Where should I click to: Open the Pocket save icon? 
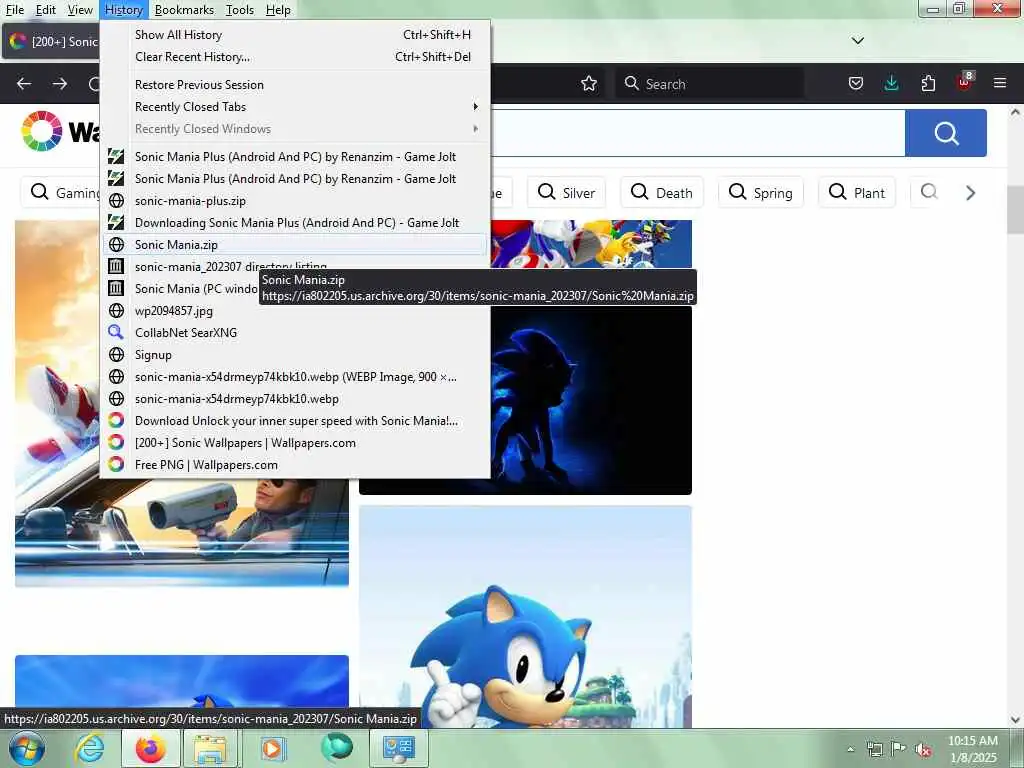coord(856,84)
